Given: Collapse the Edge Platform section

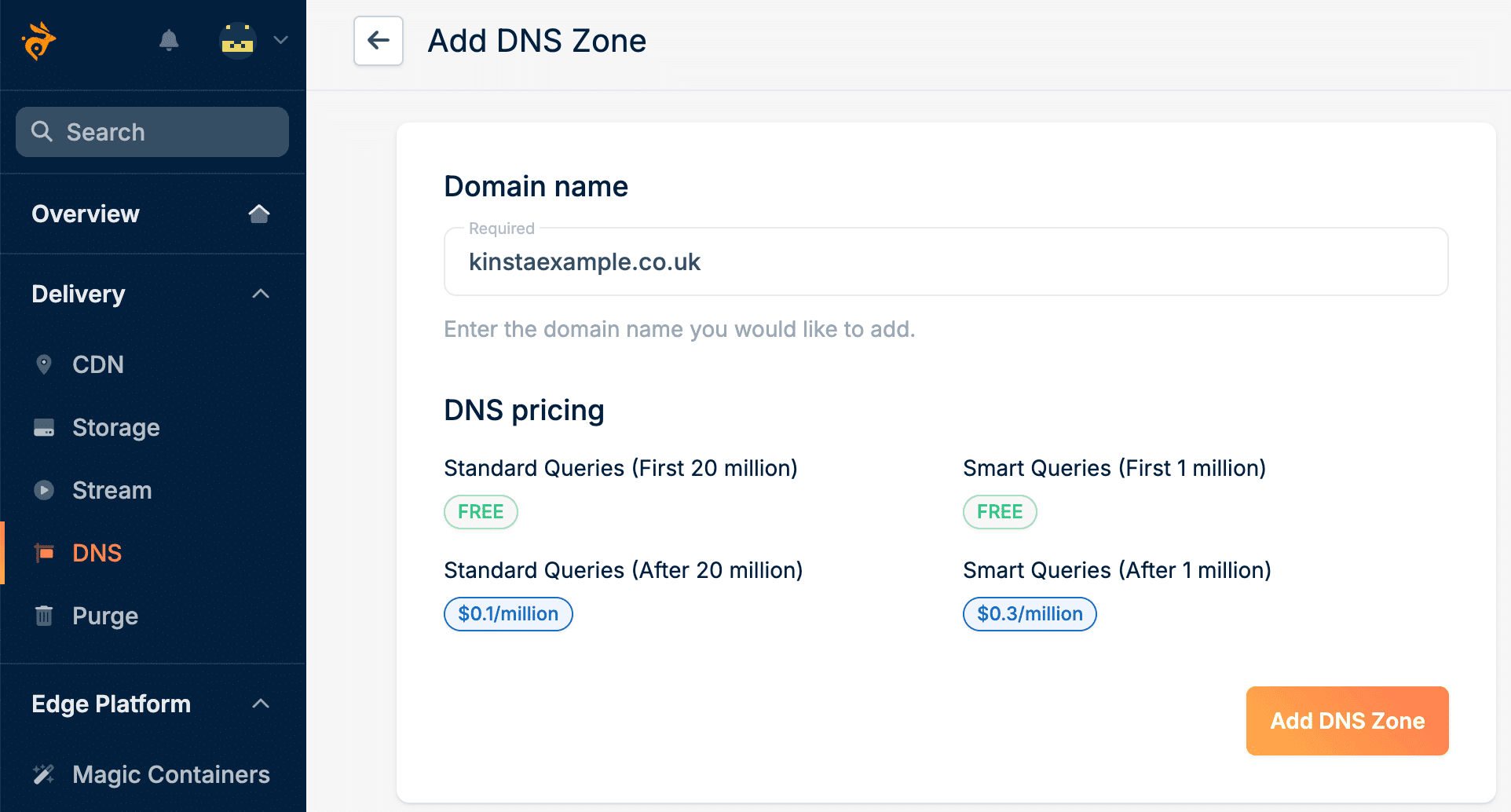Looking at the screenshot, I should coord(260,703).
